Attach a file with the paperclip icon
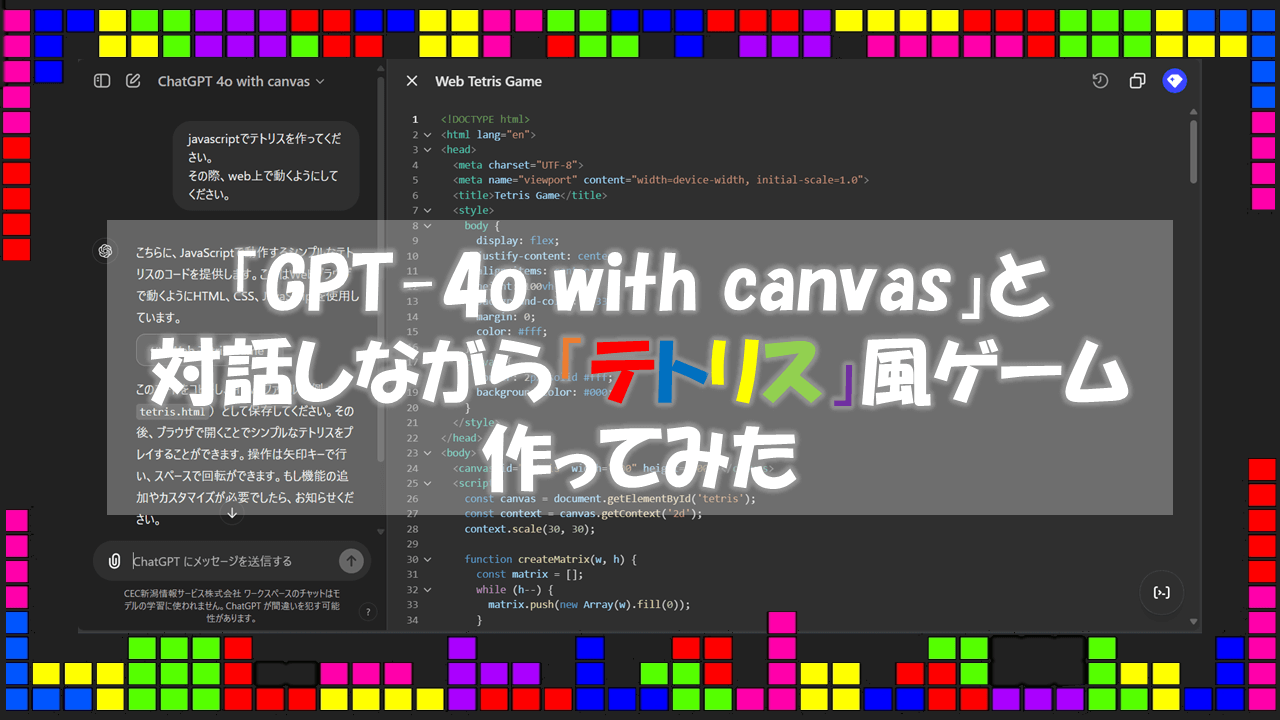1280x720 pixels. [115, 561]
